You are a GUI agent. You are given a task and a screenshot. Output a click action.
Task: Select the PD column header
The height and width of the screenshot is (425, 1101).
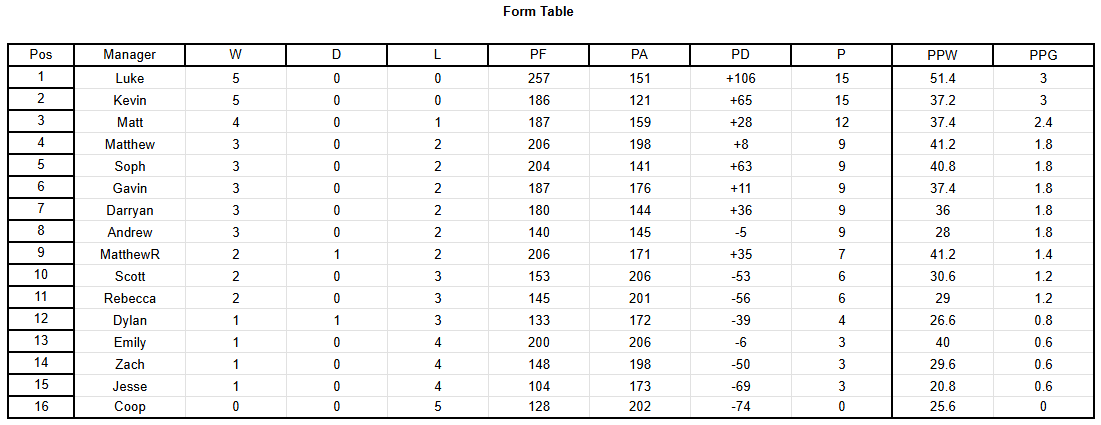coord(740,55)
